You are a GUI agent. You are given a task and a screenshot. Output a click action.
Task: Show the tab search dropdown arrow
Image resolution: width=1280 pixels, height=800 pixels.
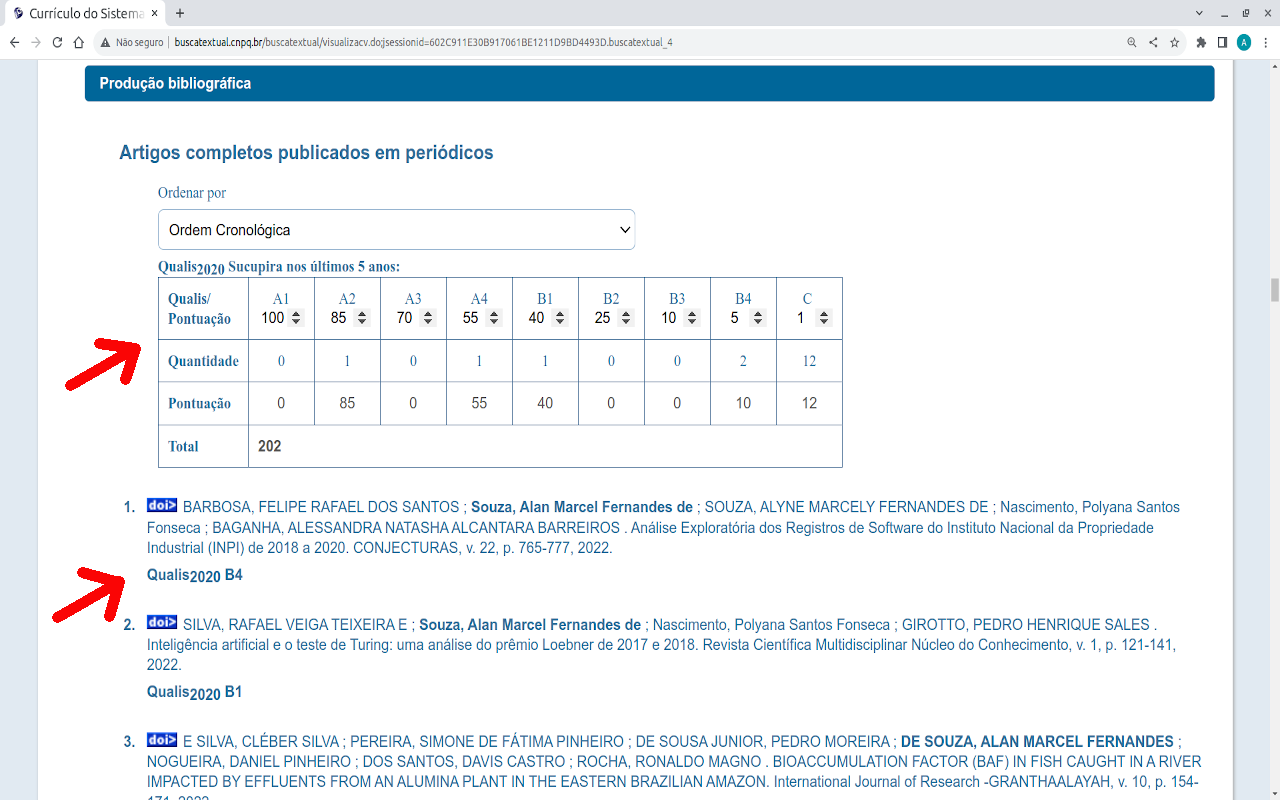1199,13
